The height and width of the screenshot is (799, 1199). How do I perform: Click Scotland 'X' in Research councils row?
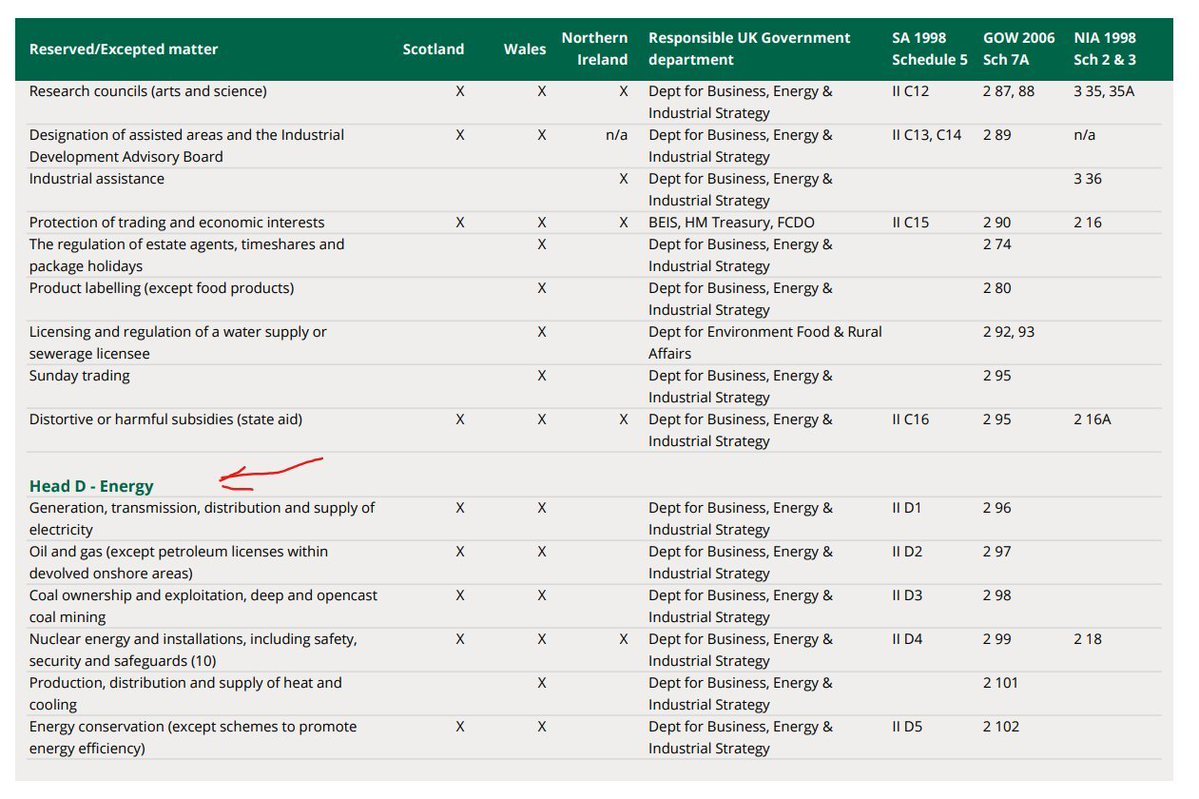coord(460,91)
